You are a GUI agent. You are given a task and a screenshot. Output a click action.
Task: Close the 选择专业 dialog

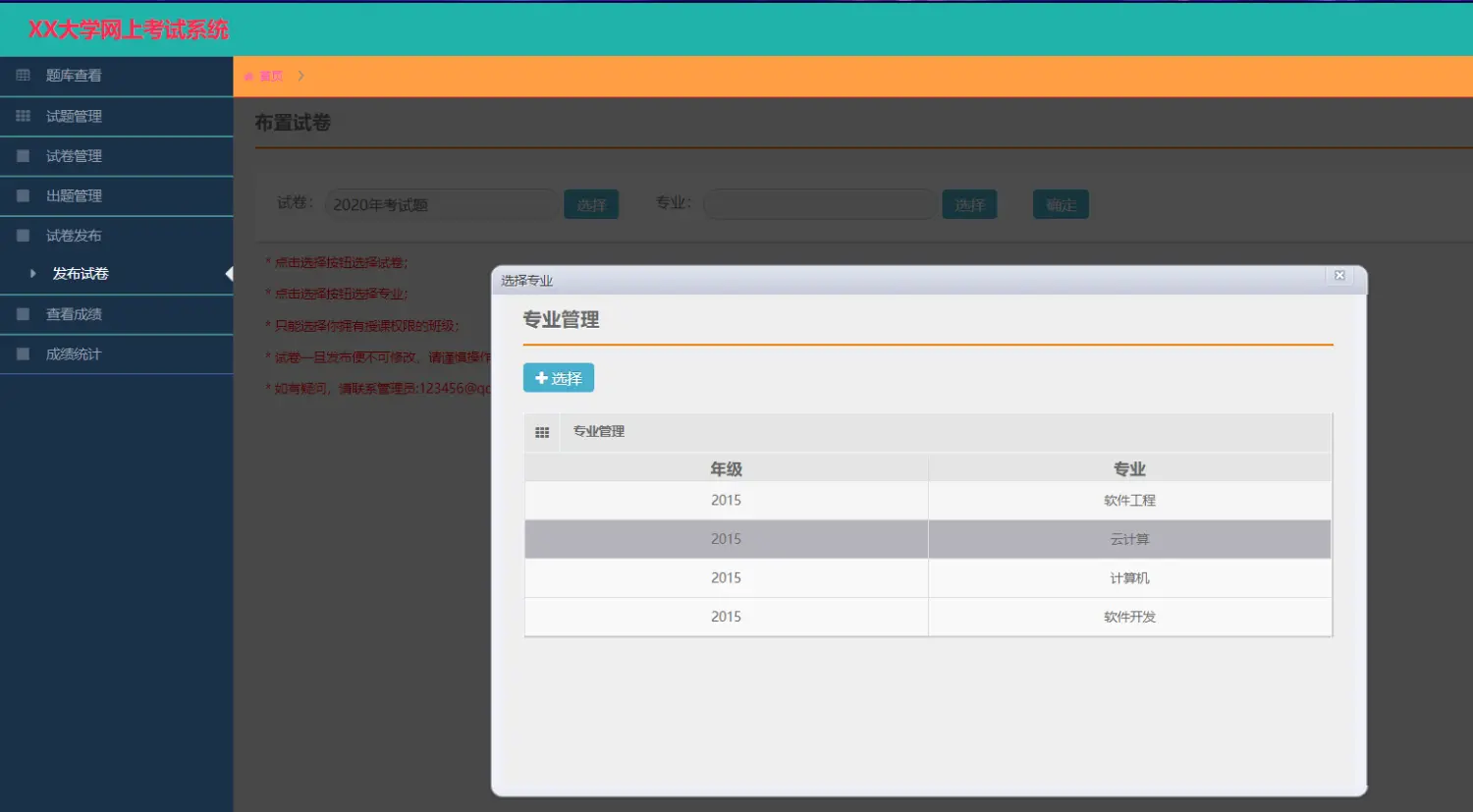[x=1339, y=276]
